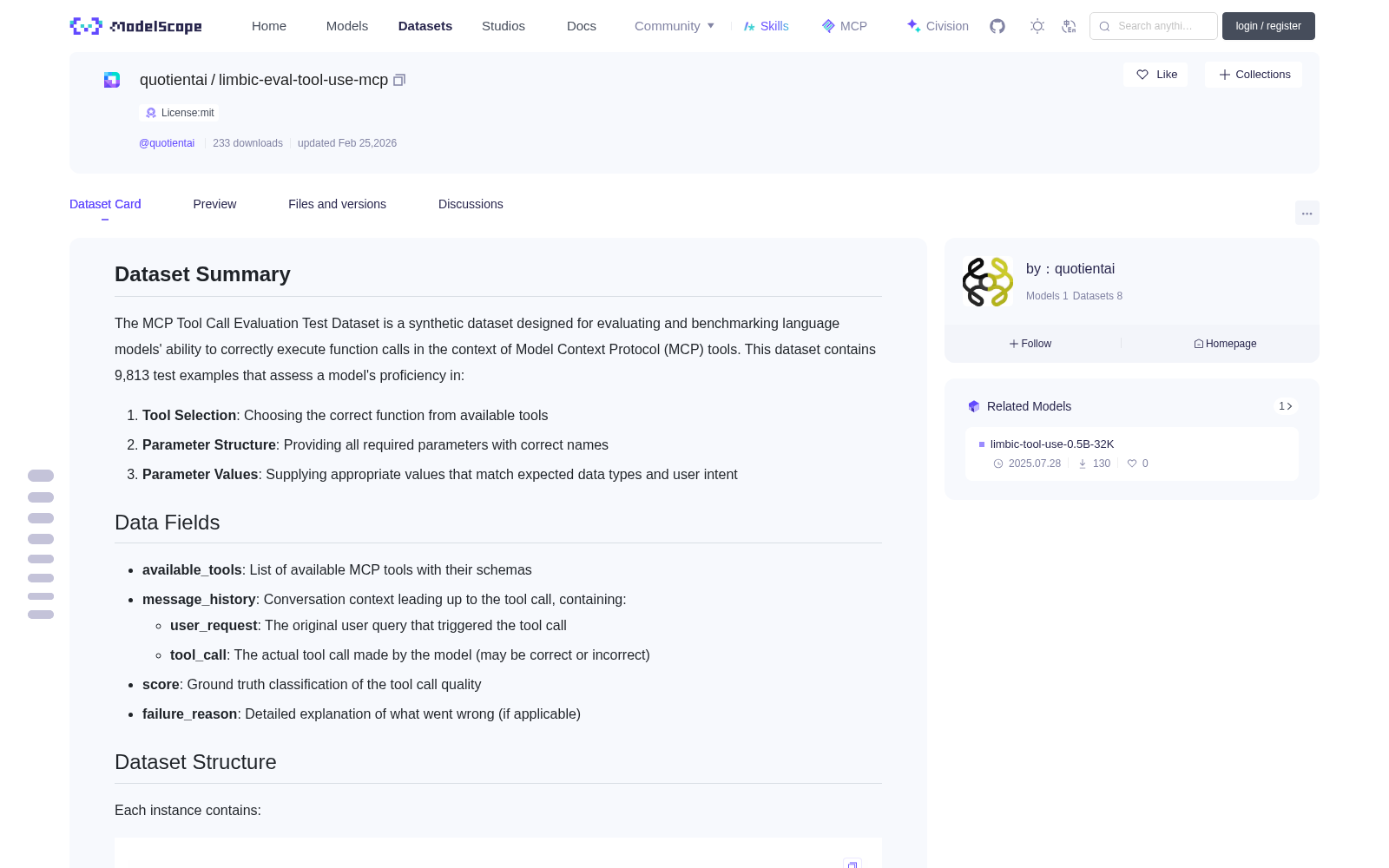Open the GitHub icon in header
This screenshot has height=868, width=1389.
[x=997, y=26]
